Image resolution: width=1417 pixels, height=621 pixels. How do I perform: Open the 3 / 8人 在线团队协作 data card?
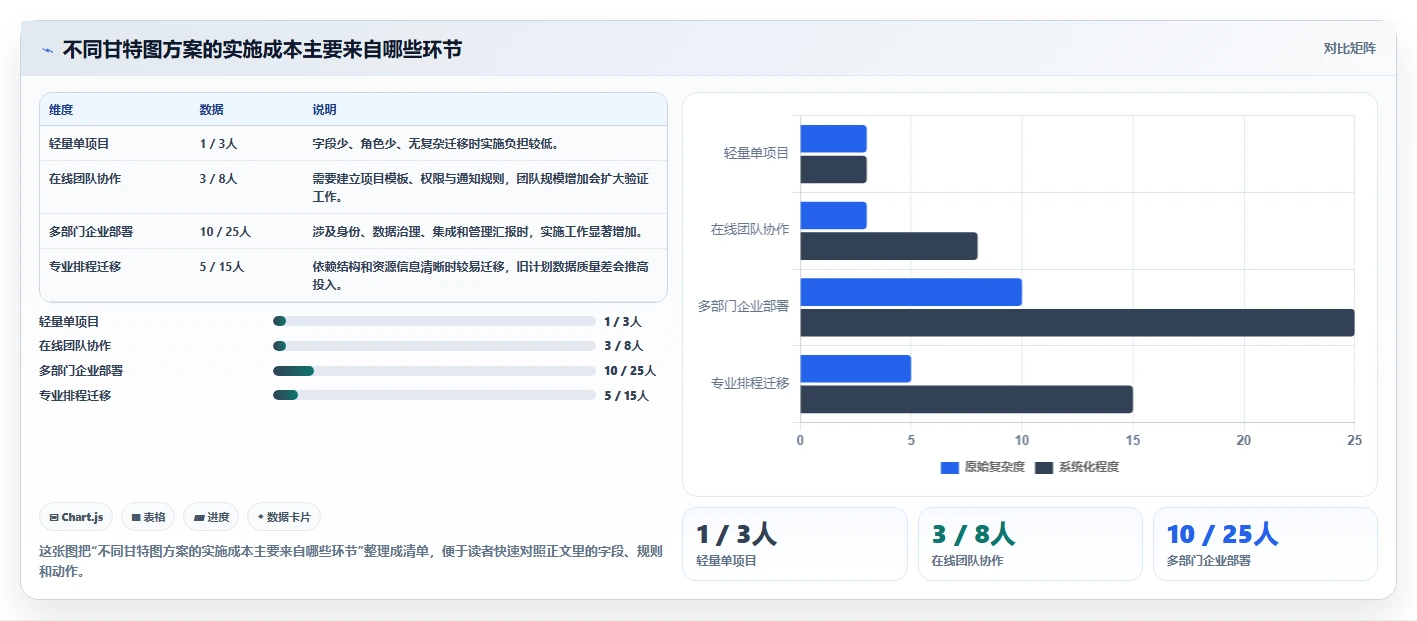click(1030, 544)
